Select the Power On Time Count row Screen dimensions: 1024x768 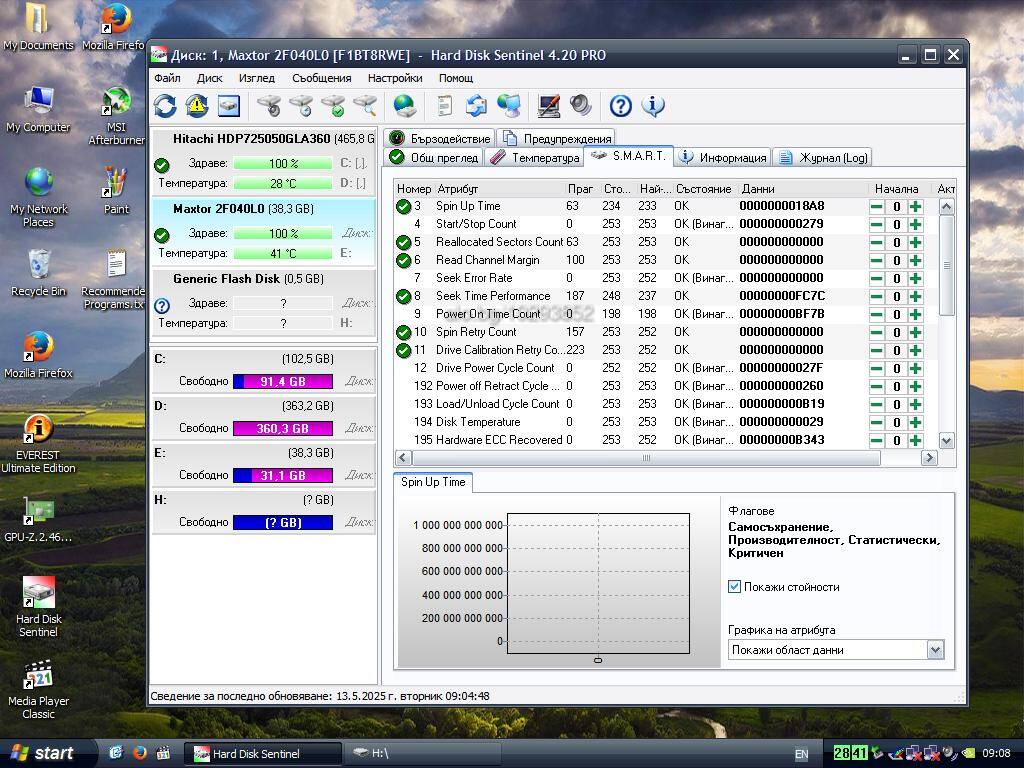click(x=666, y=314)
